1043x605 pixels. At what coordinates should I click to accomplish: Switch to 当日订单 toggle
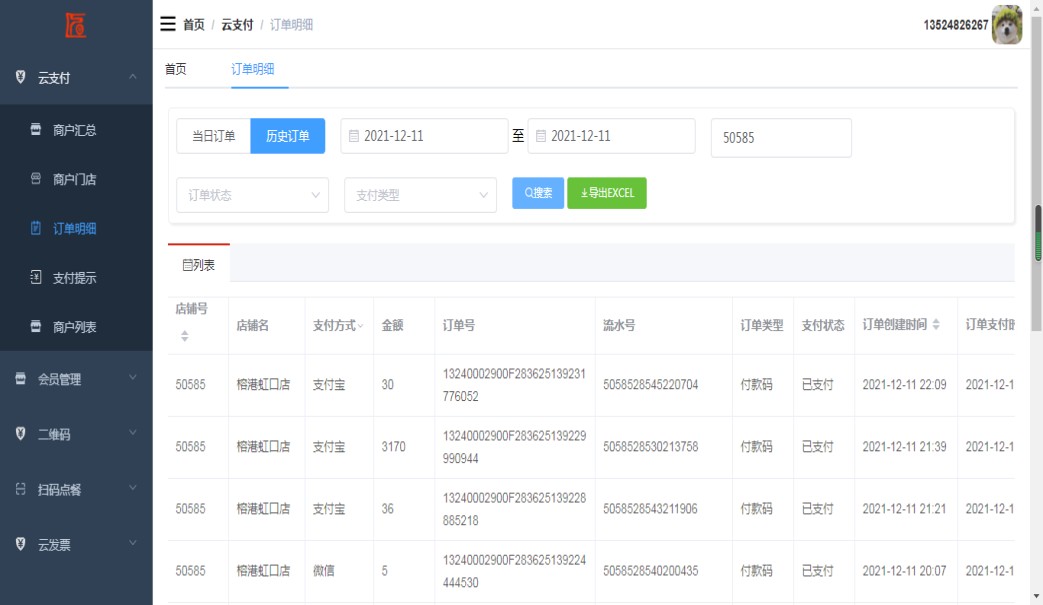pos(213,136)
